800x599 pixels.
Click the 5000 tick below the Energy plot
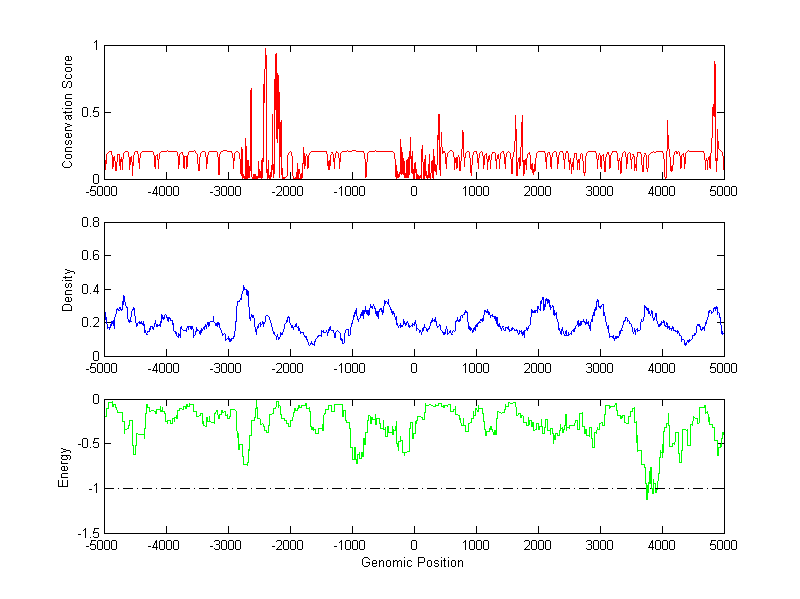click(x=723, y=547)
